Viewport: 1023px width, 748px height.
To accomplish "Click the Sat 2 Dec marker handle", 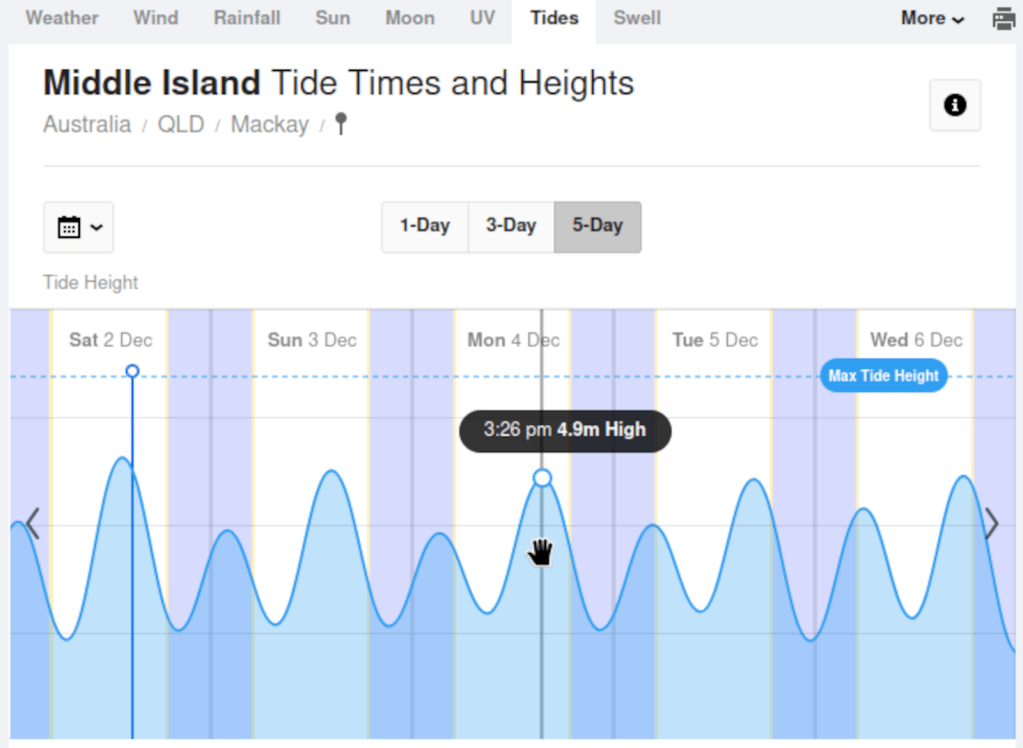I will click(132, 371).
